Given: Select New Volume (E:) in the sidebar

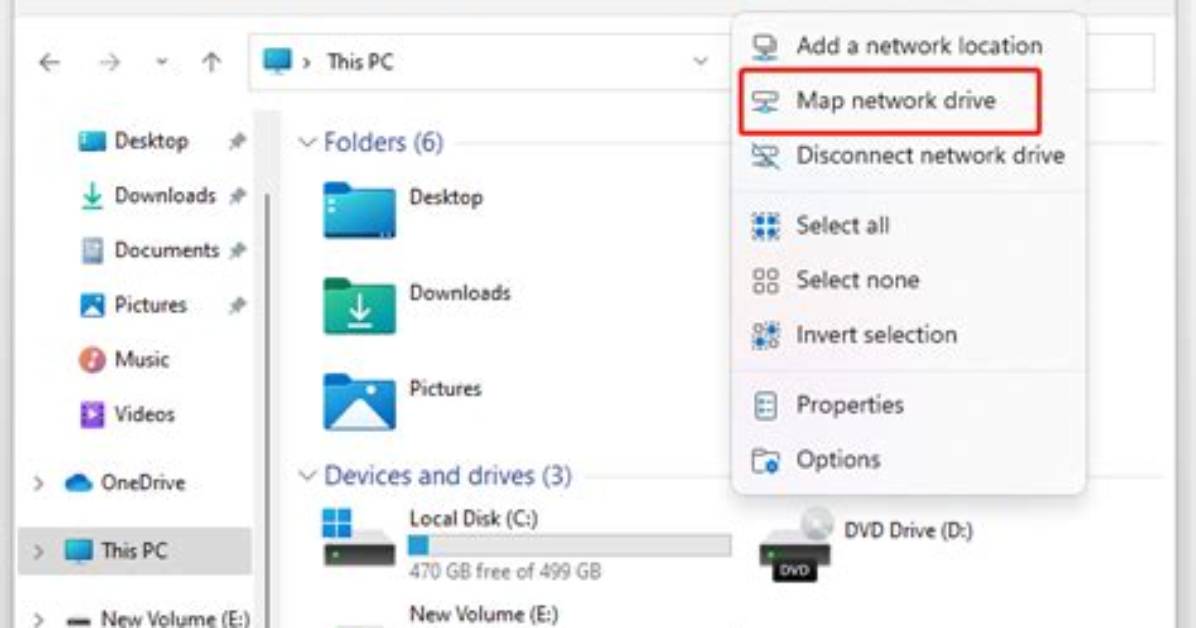Looking at the screenshot, I should click(175, 618).
